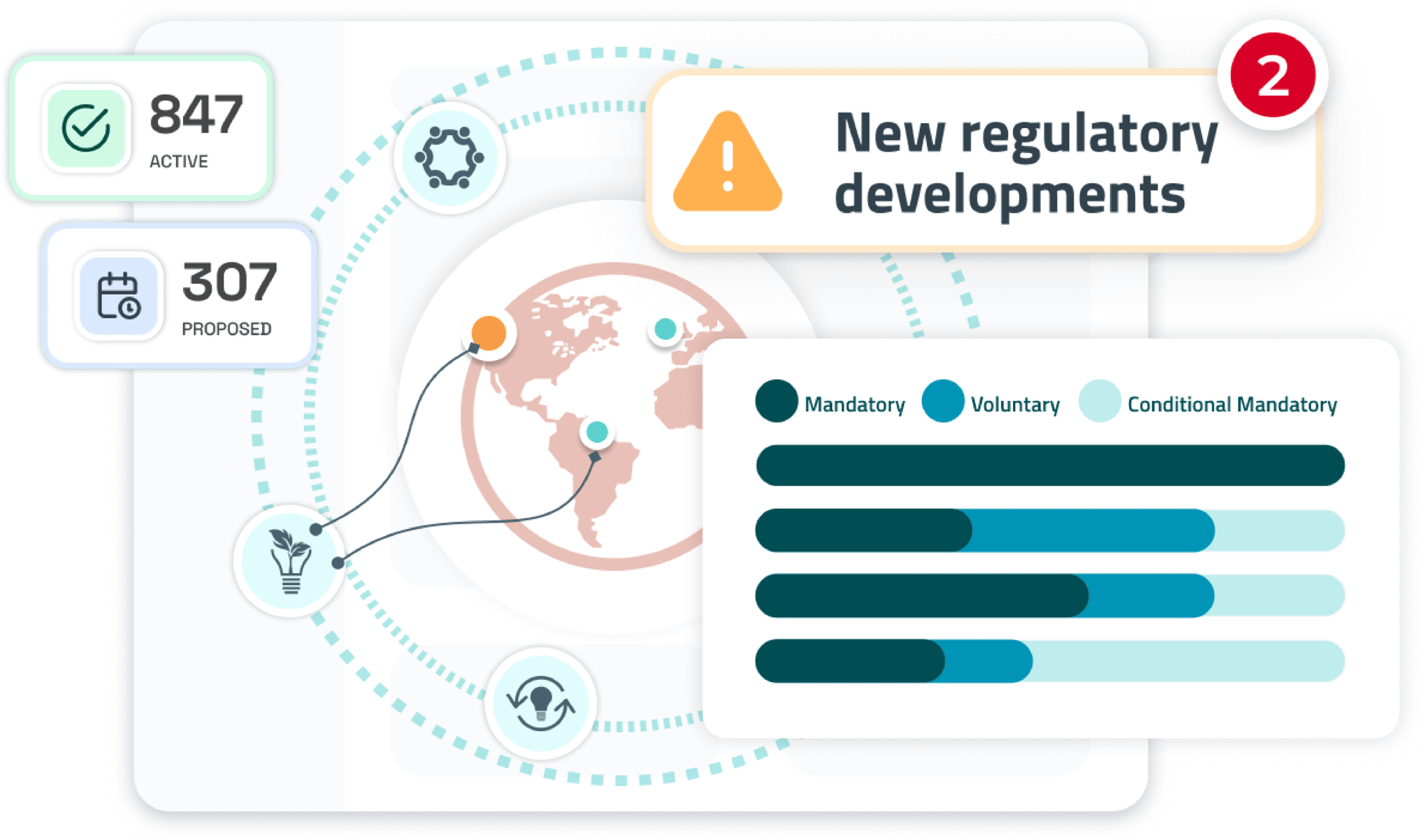Toggle the Conditional Mandatory legend swatch

(1100, 401)
